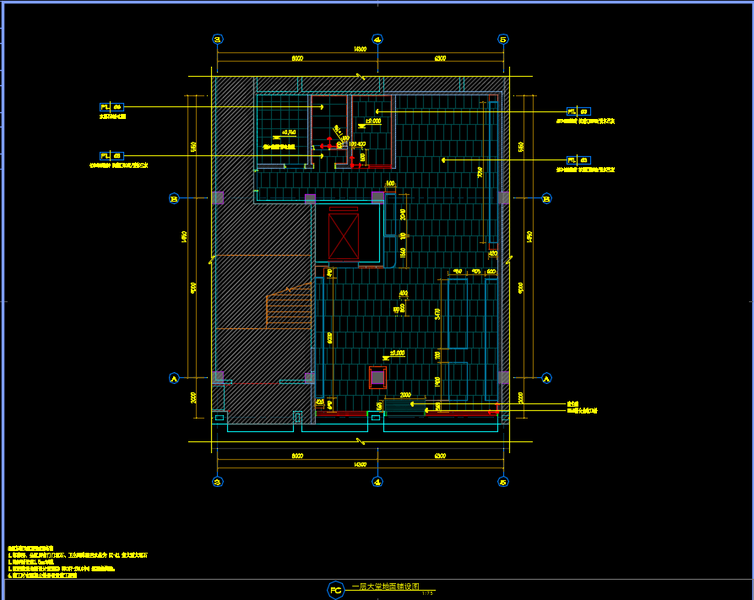
Task: Click the red-outlined column near the entrance
Action: [x=377, y=377]
